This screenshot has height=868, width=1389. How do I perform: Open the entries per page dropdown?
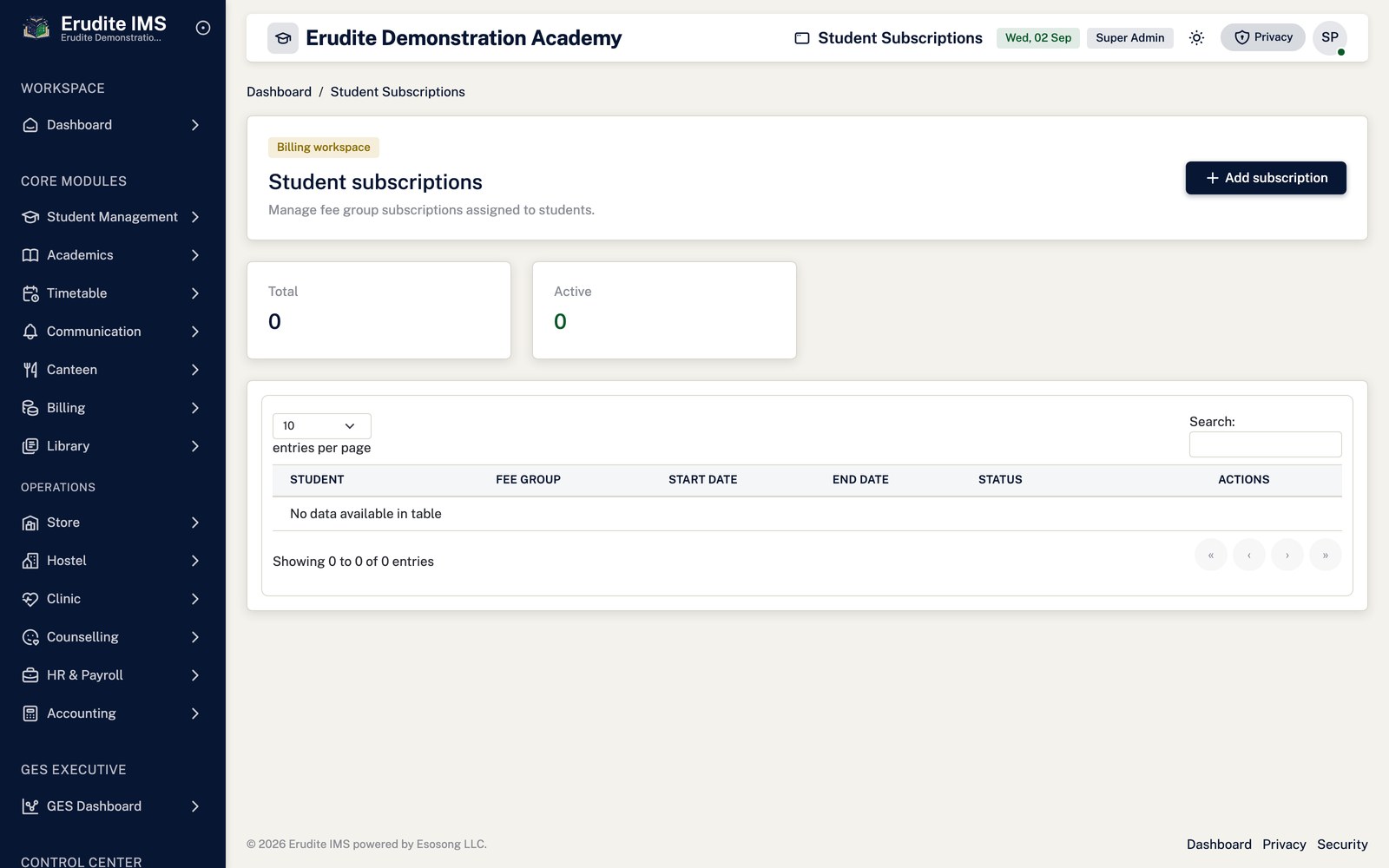pos(322,426)
